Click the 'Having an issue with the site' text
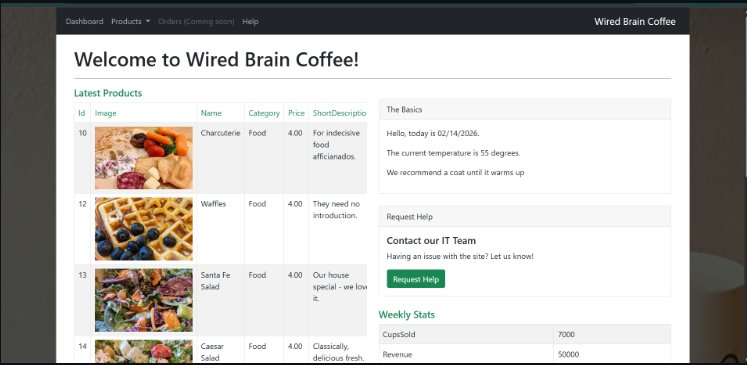This screenshot has width=747, height=365. point(460,256)
